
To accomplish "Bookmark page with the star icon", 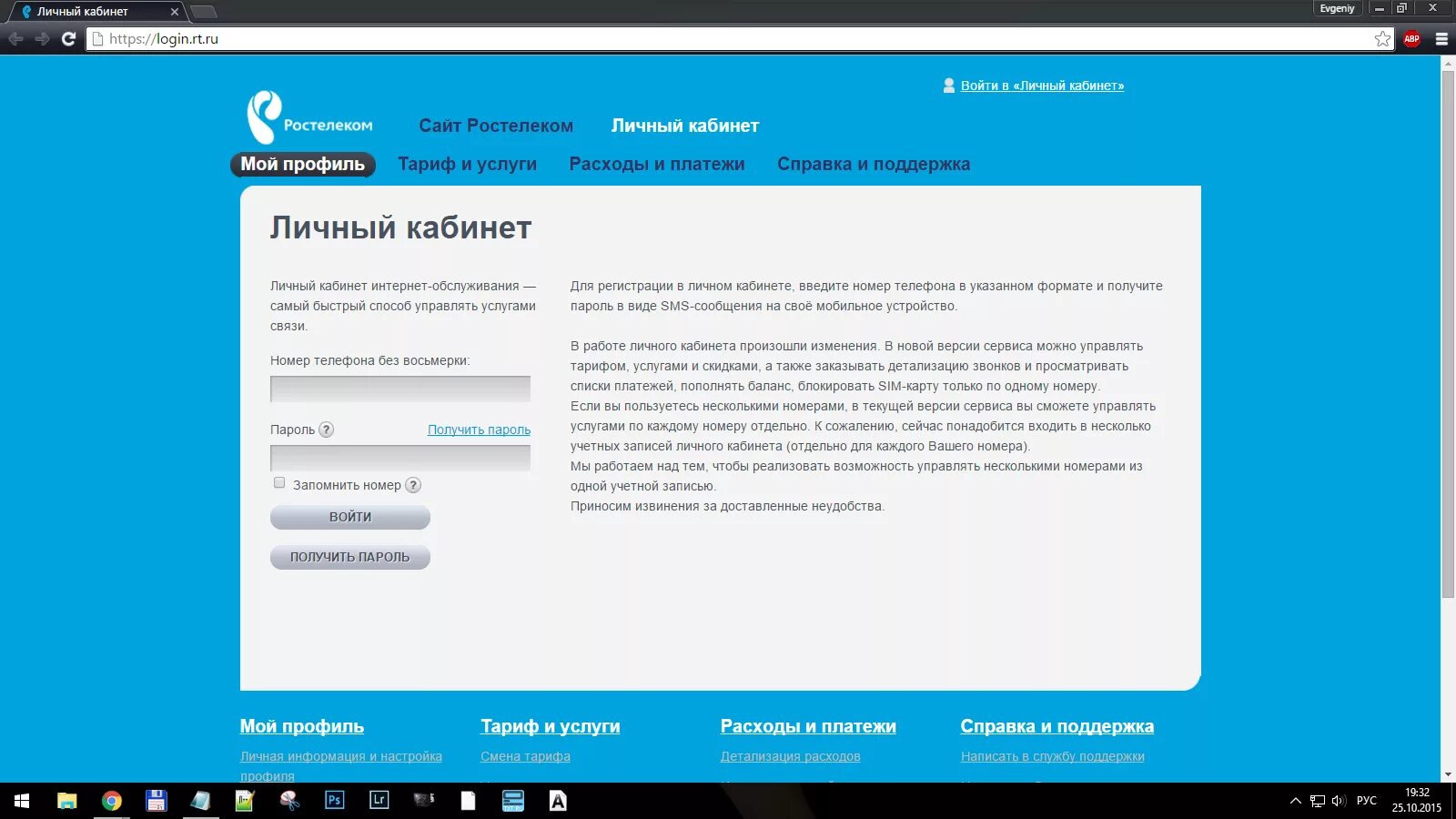I will coord(1382,38).
